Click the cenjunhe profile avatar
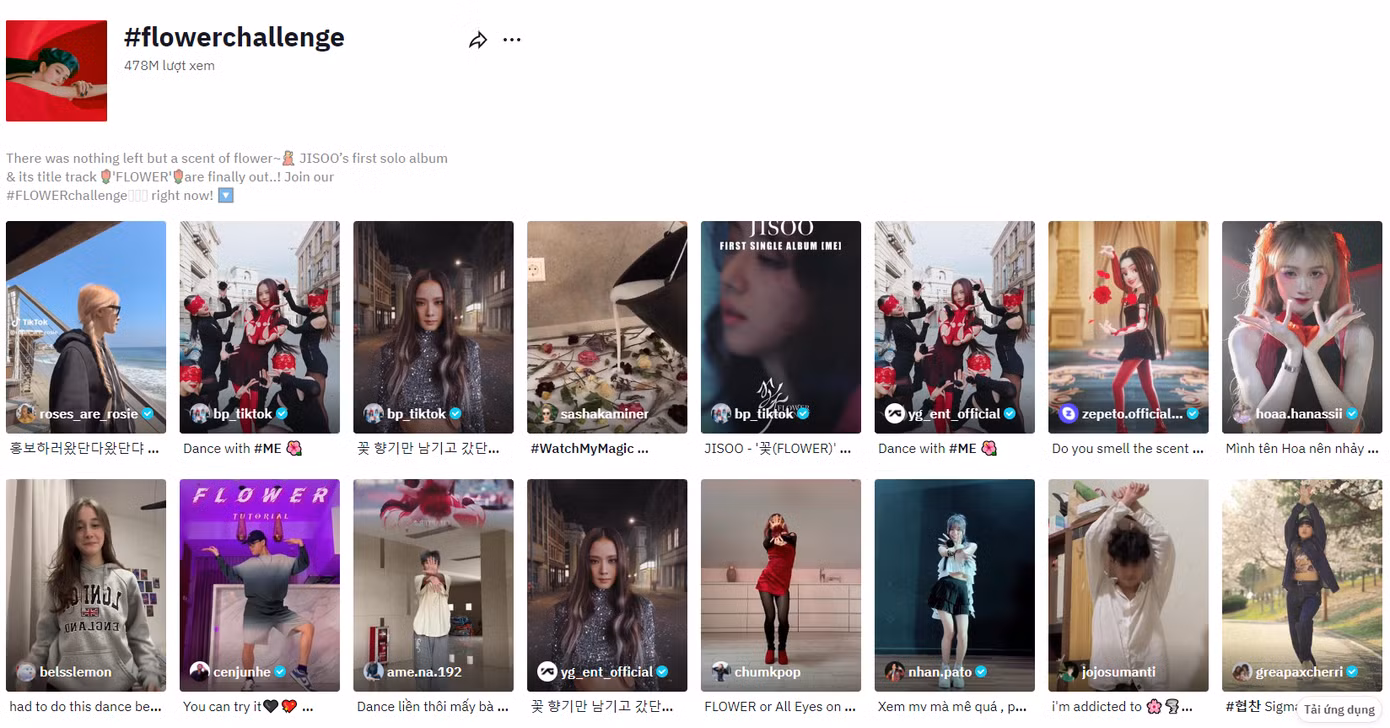Viewport: 1390px width, 728px height. pyautogui.click(x=200, y=672)
